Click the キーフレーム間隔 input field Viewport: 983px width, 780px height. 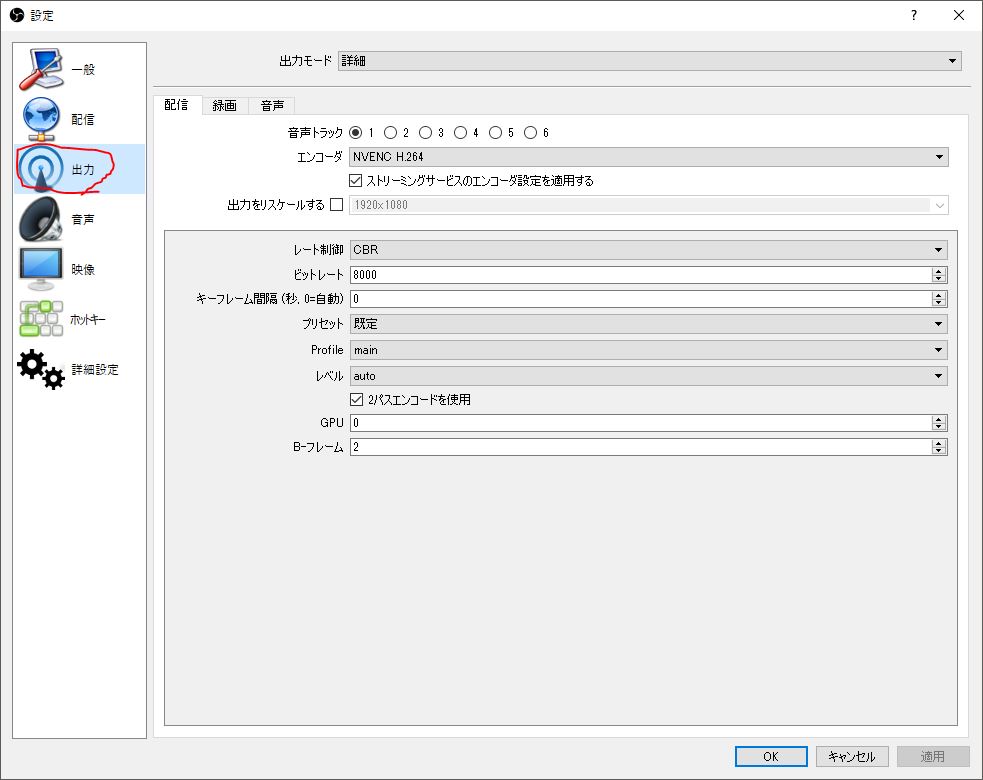641,299
